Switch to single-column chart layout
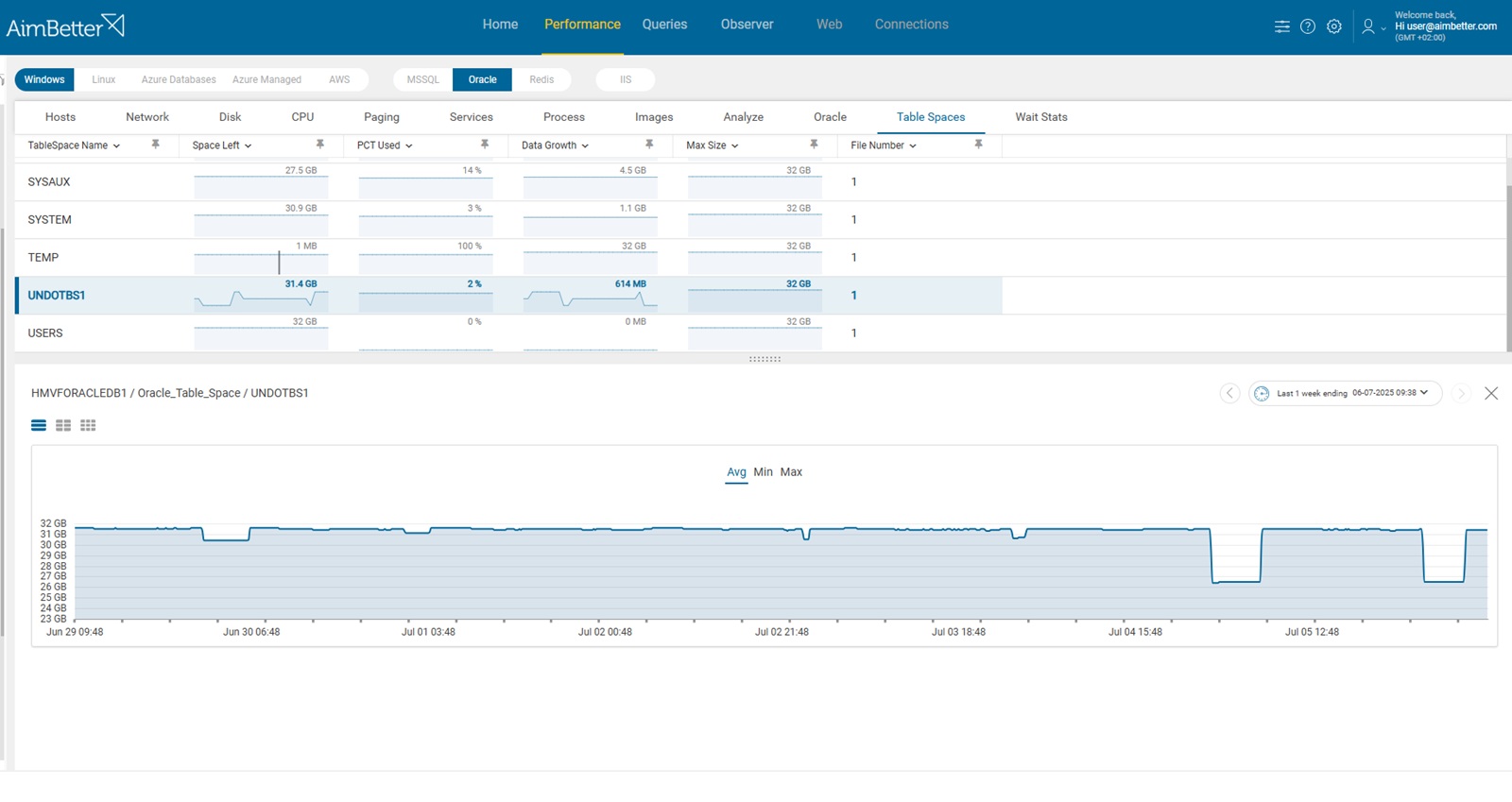 [39, 425]
